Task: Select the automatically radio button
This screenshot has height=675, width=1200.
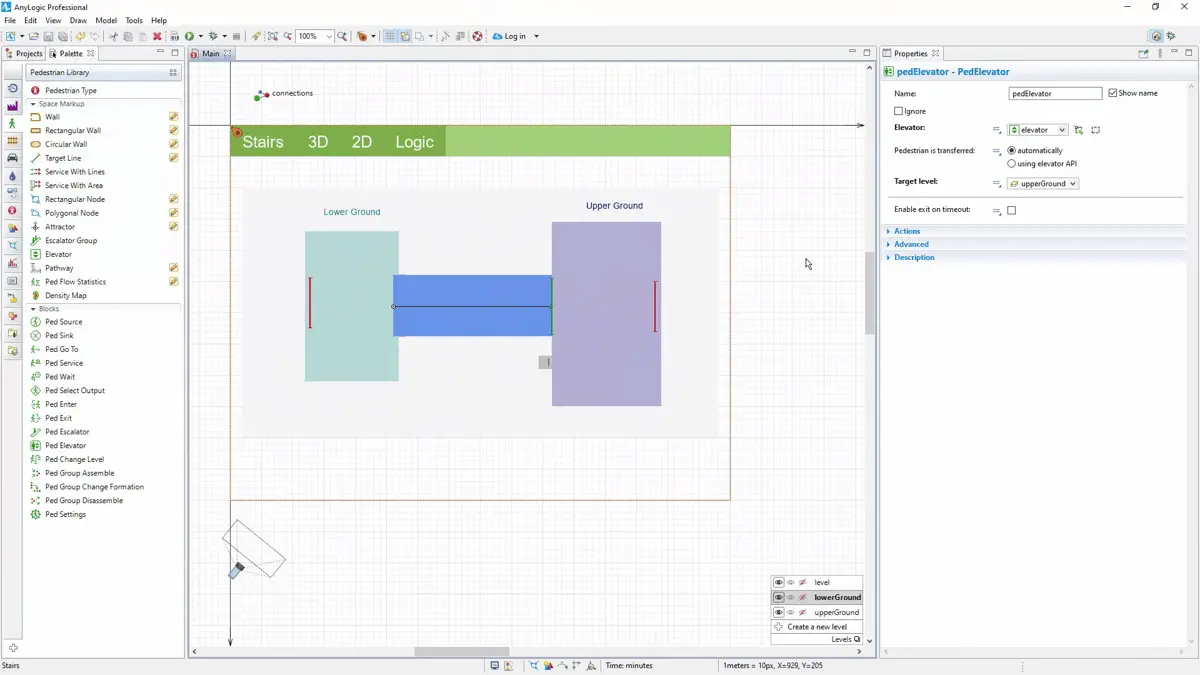Action: [1011, 151]
